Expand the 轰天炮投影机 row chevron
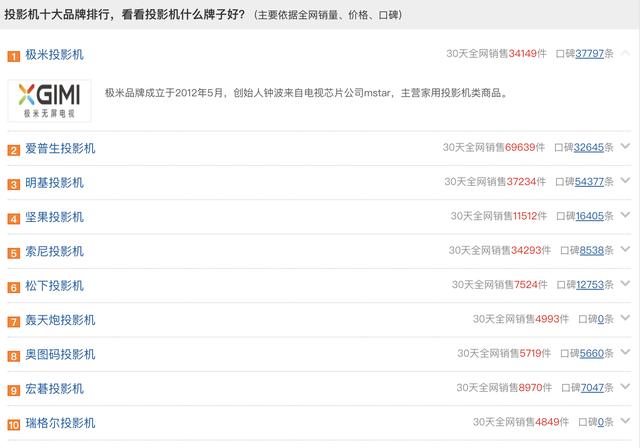640x448 pixels. tap(625, 317)
